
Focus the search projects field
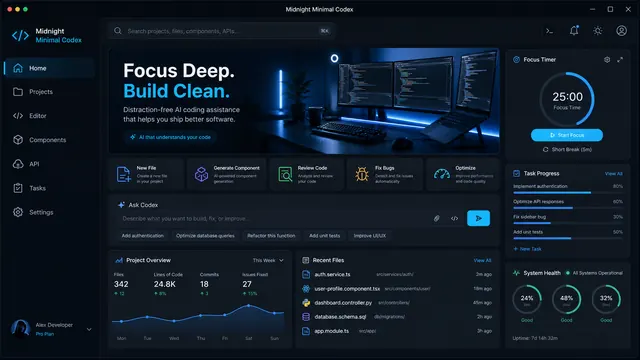coord(222,31)
